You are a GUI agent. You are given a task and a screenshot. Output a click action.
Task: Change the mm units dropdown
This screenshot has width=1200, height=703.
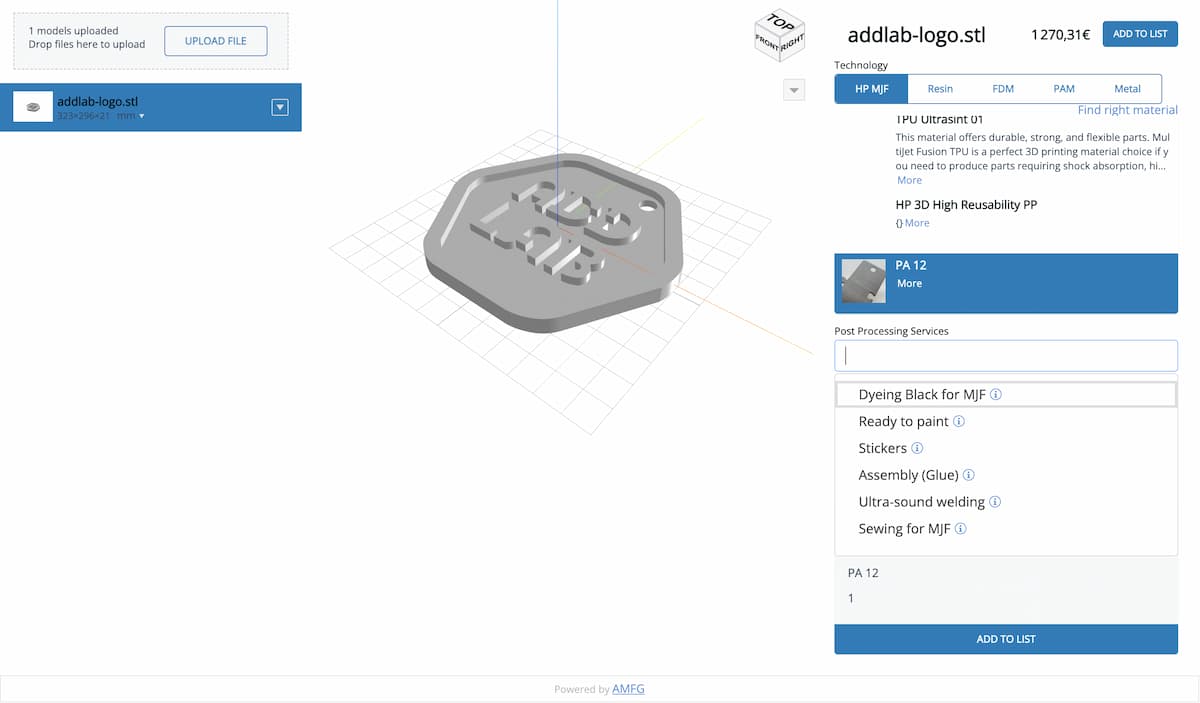point(130,116)
